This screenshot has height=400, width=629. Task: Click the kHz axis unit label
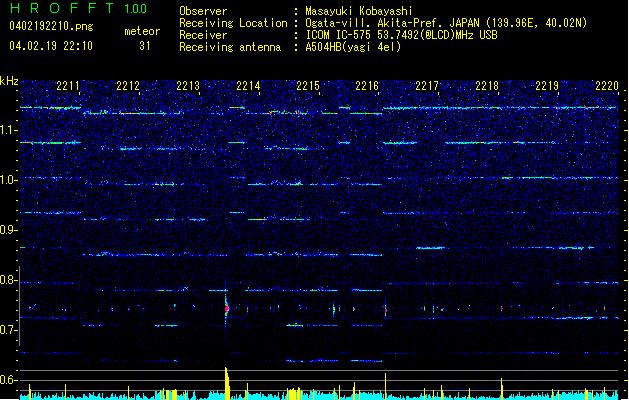coord(9,81)
